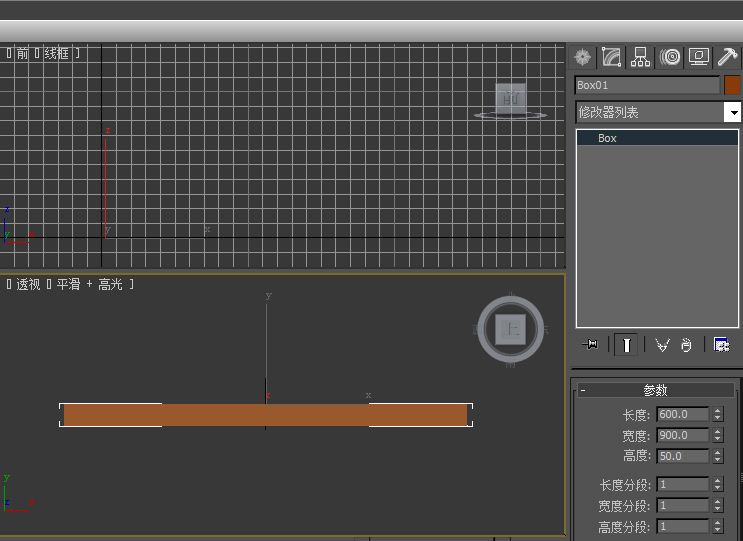Toggle the Pin Stack icon
Viewport: 743px width, 541px height.
click(590, 344)
